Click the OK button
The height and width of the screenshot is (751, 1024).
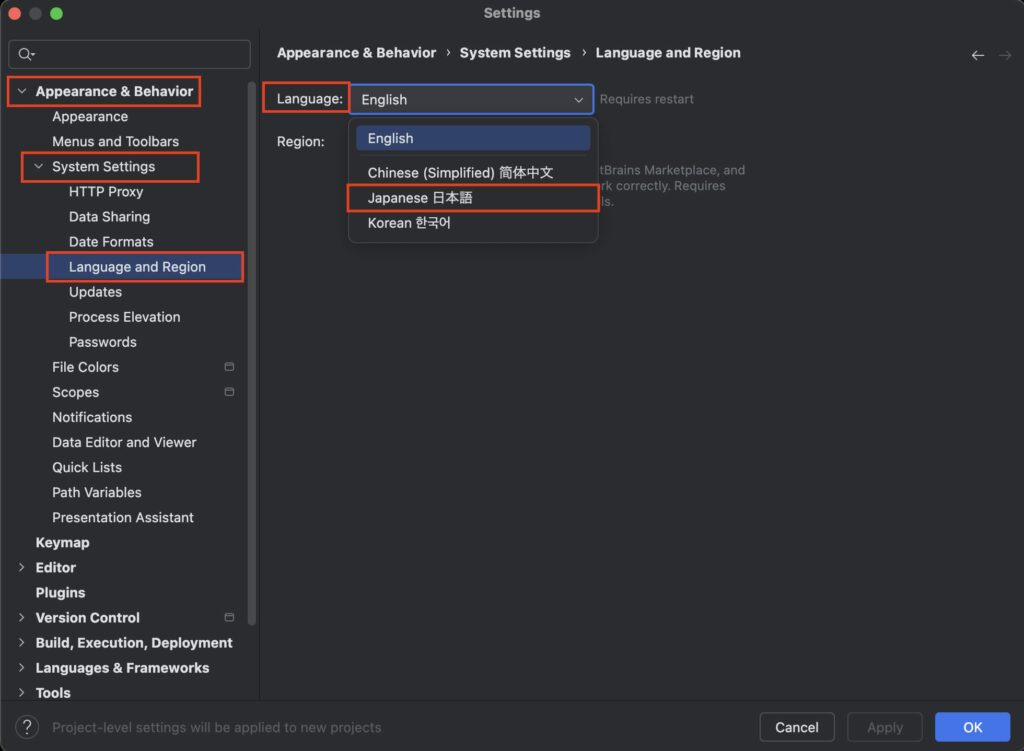pos(972,727)
